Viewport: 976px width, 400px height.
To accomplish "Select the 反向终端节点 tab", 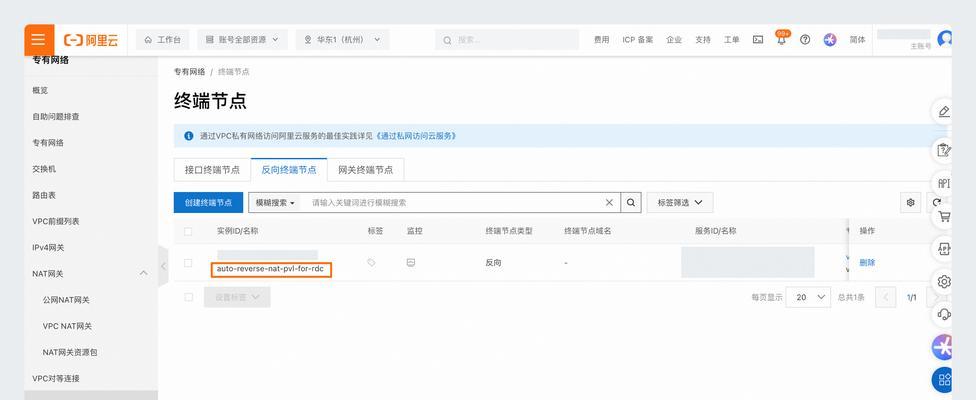I will pyautogui.click(x=289, y=169).
